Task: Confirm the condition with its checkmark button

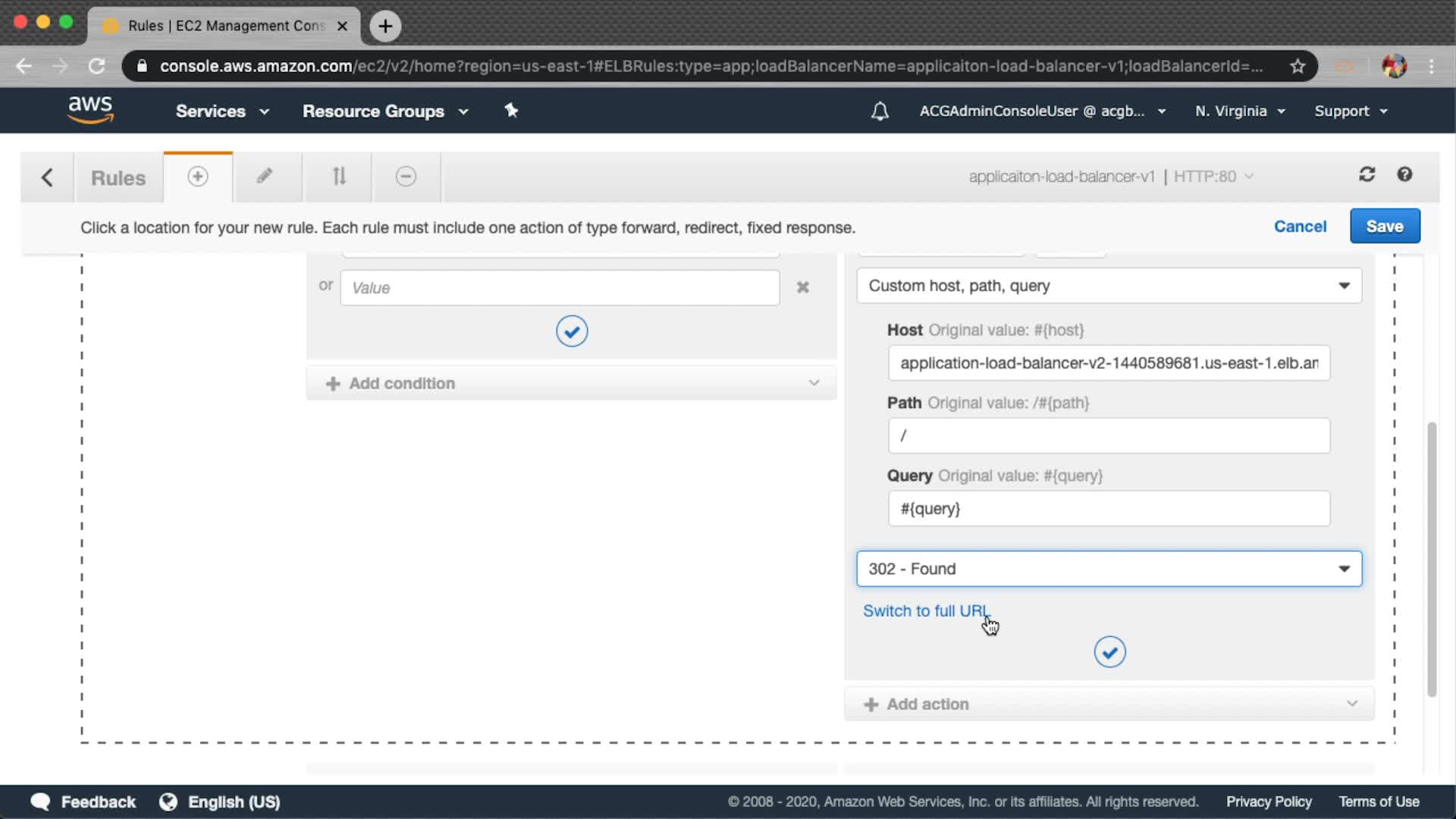Action: (572, 331)
